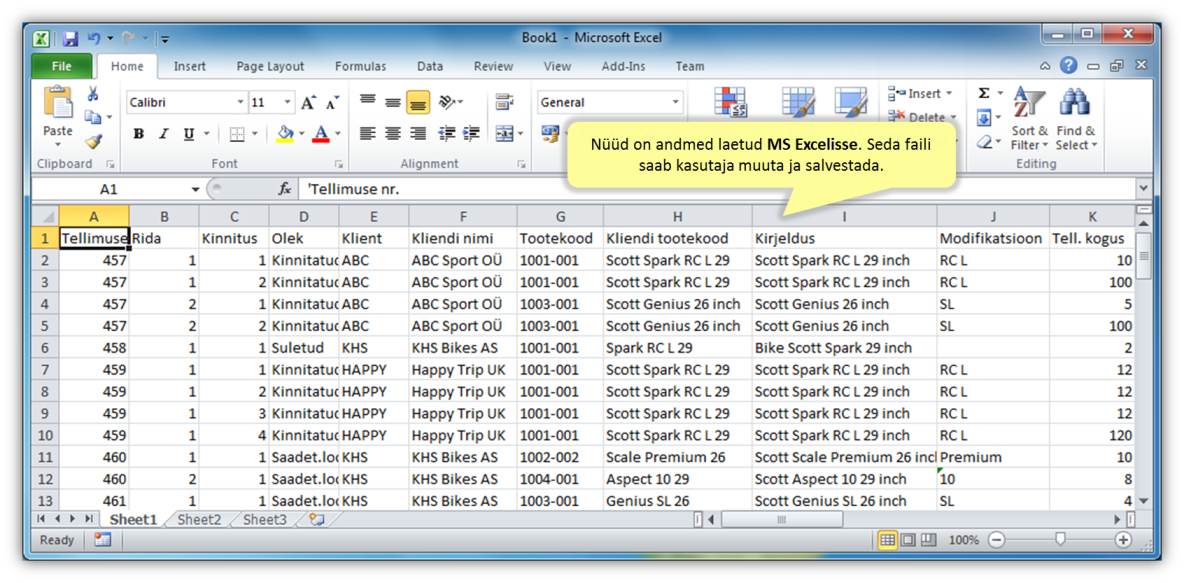Open Insert Function with the fx button
Screen dimensions: 1184x583
click(x=285, y=189)
